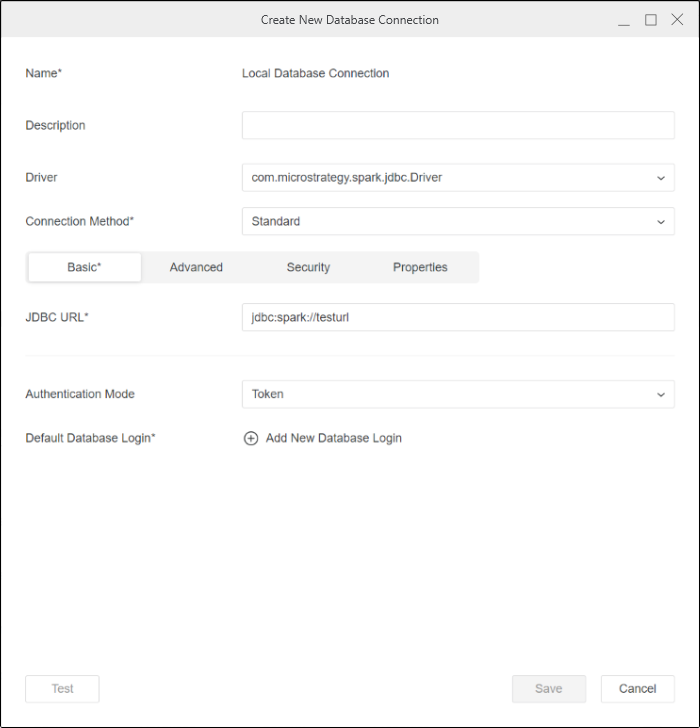Click the Test button
This screenshot has height=728, width=700.
(62, 689)
